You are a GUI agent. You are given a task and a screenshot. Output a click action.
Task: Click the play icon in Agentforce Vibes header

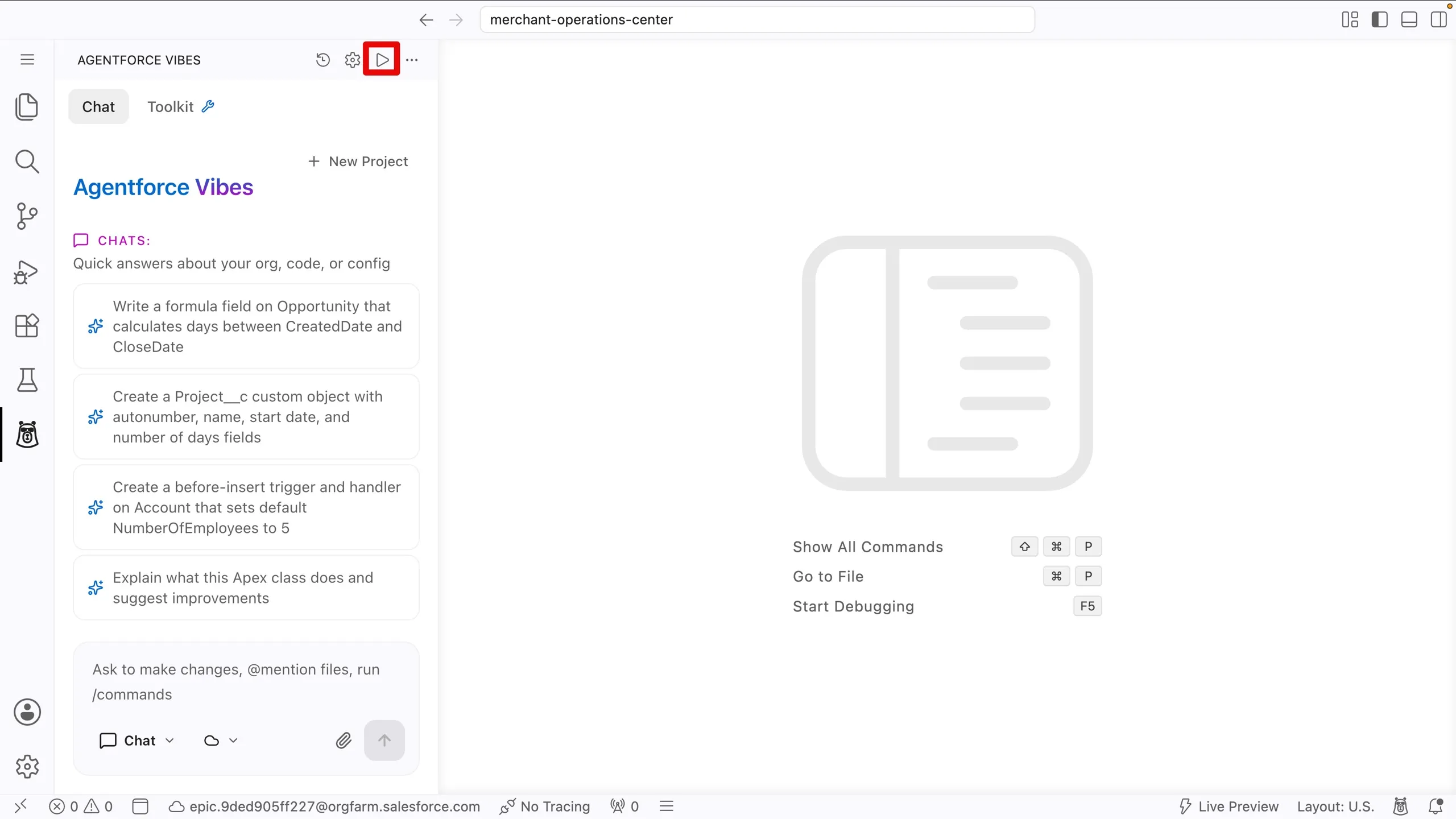(x=382, y=59)
